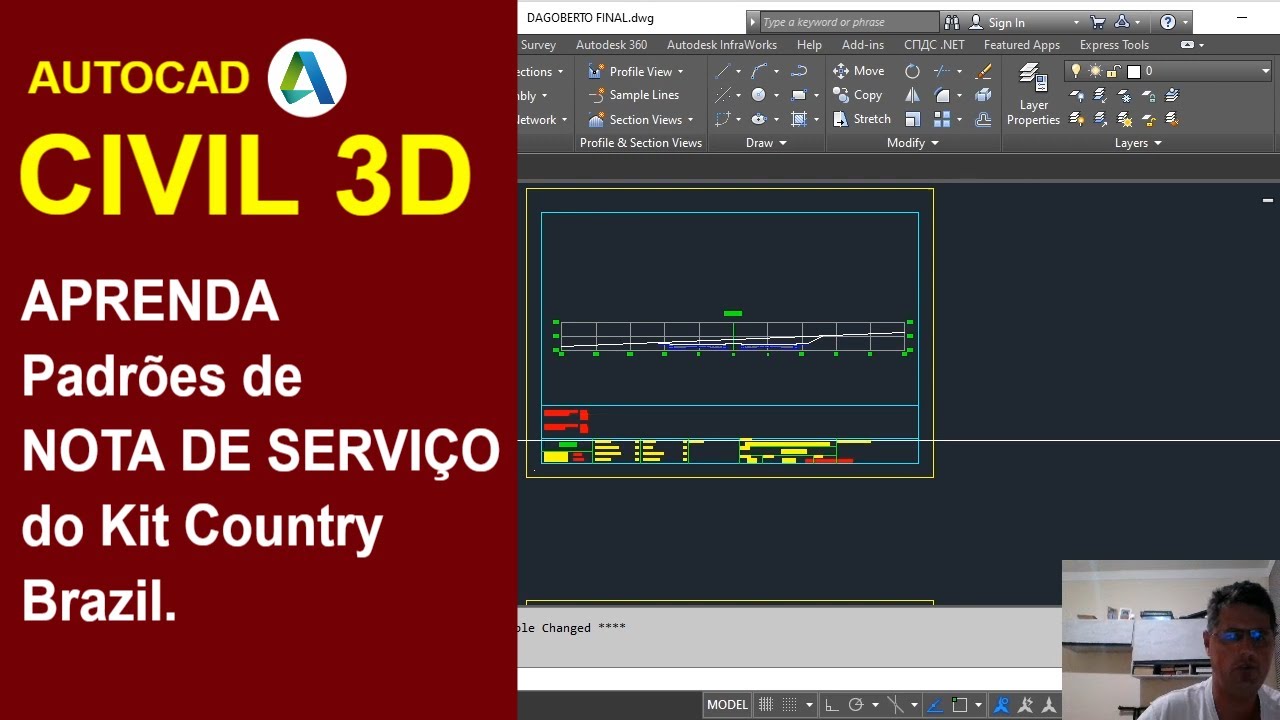
Task: Open the object snap settings dropdown arrow
Action: 978,705
